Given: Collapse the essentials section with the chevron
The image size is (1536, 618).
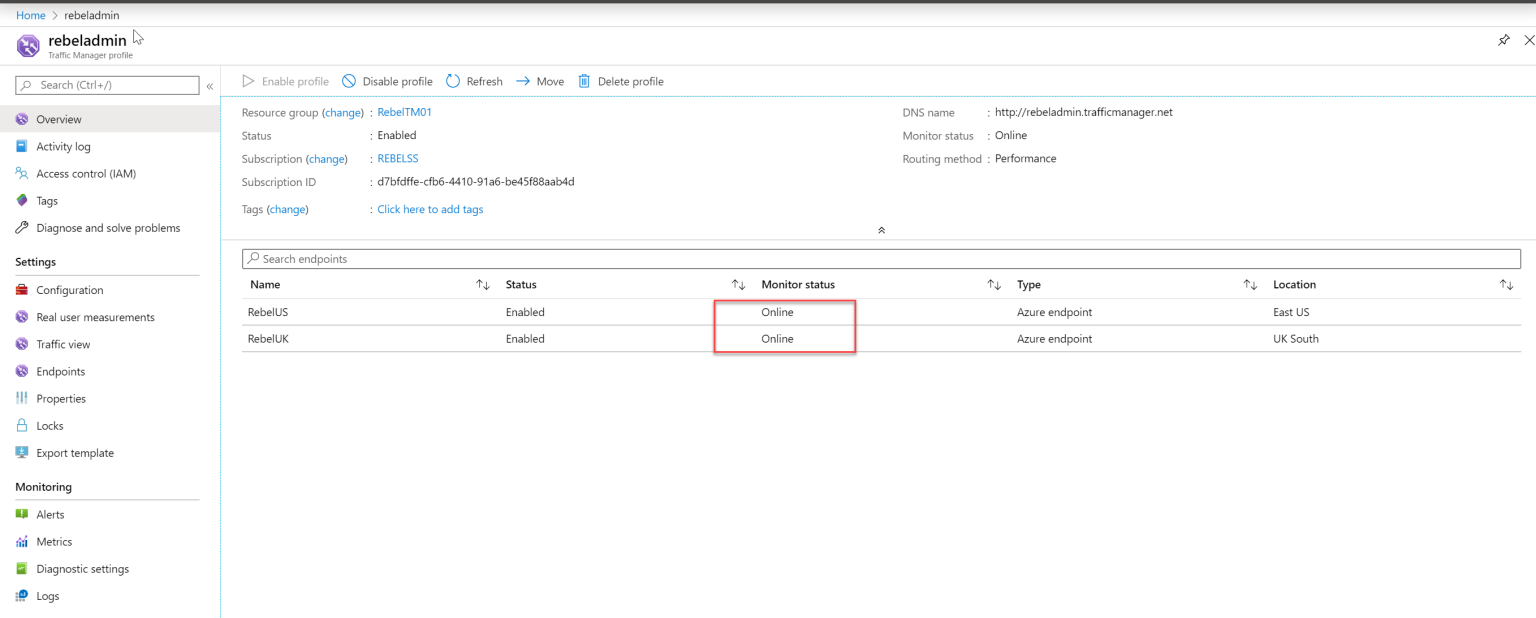Looking at the screenshot, I should (881, 229).
